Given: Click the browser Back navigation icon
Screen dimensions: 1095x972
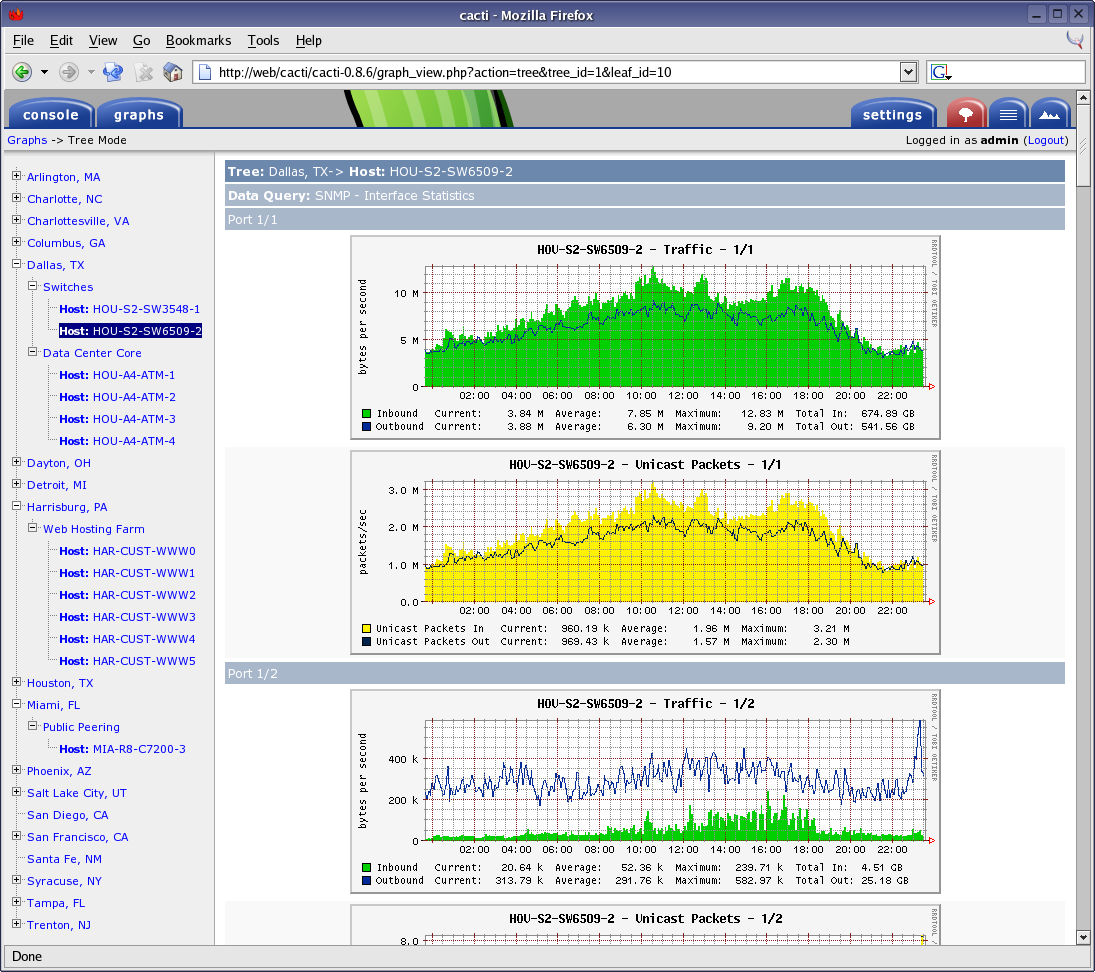Looking at the screenshot, I should pos(21,72).
